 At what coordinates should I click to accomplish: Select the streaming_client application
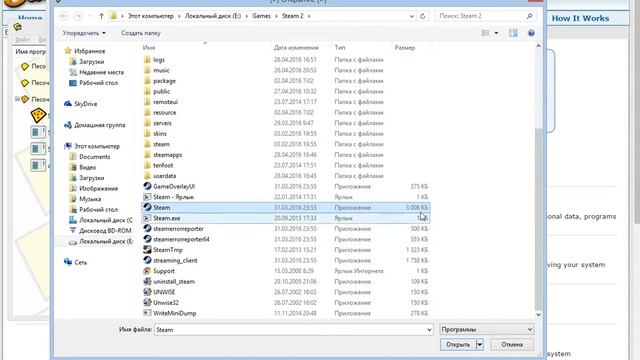(285, 260)
